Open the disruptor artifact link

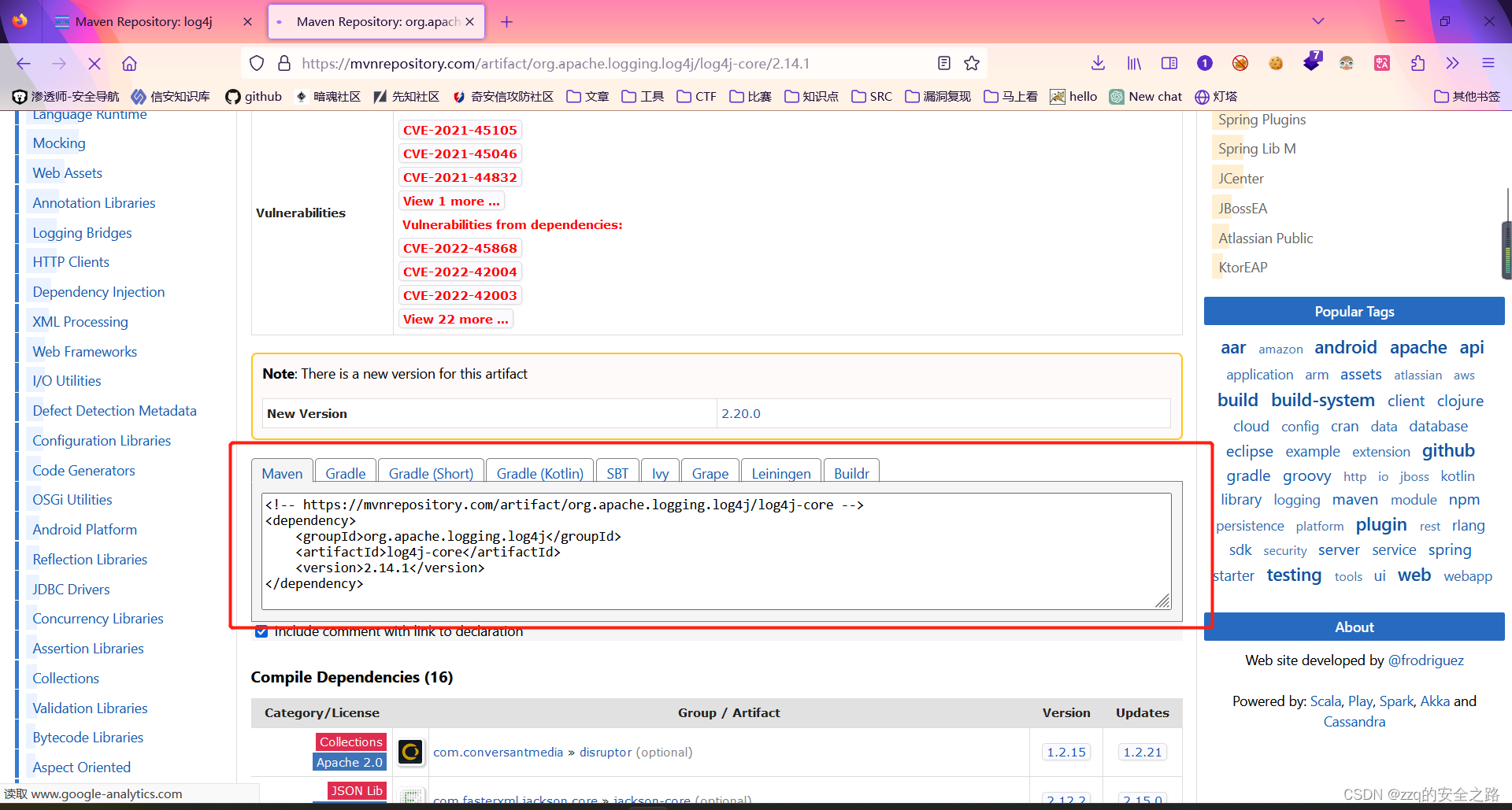click(x=605, y=752)
